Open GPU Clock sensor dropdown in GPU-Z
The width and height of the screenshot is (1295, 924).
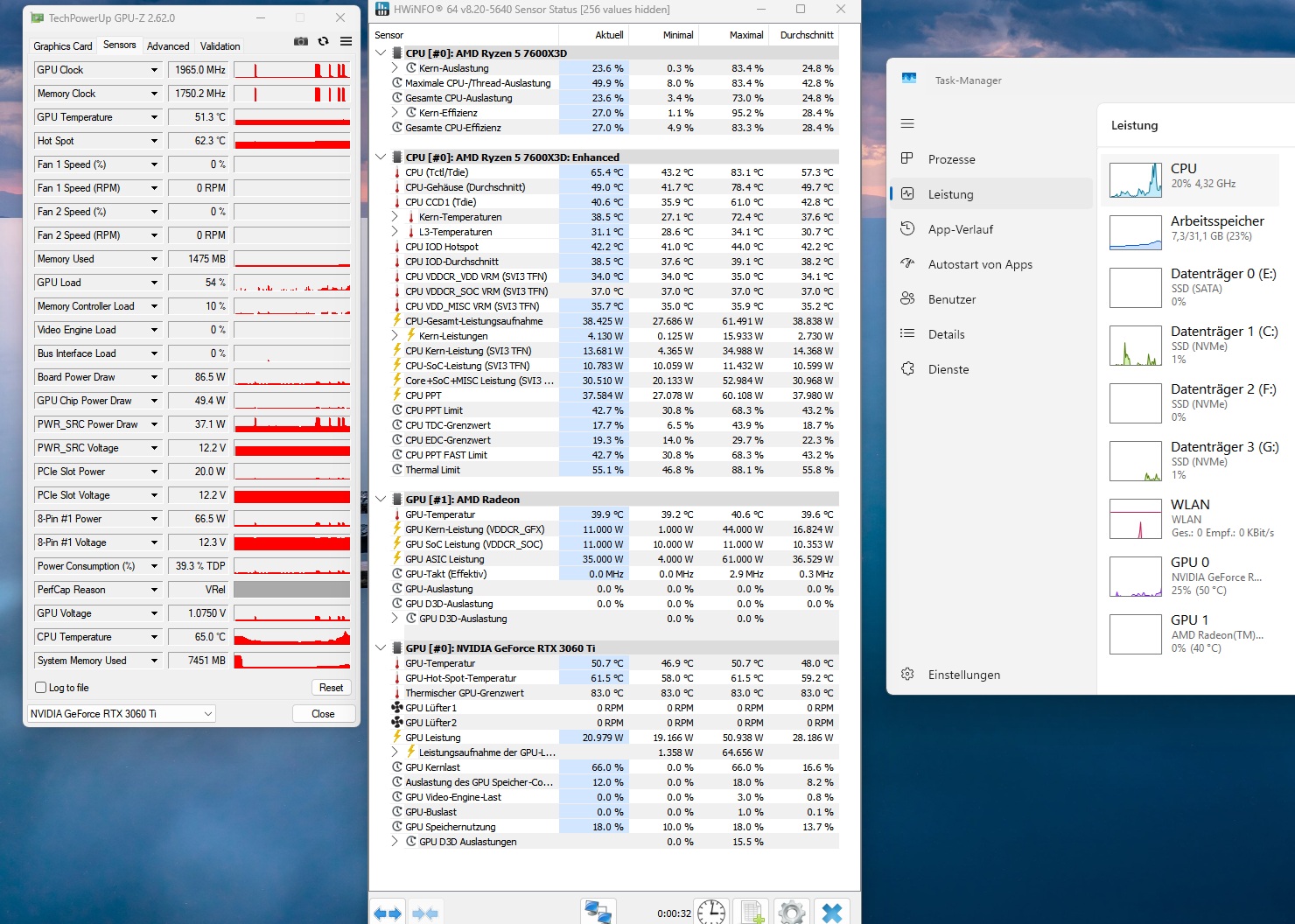click(x=154, y=70)
